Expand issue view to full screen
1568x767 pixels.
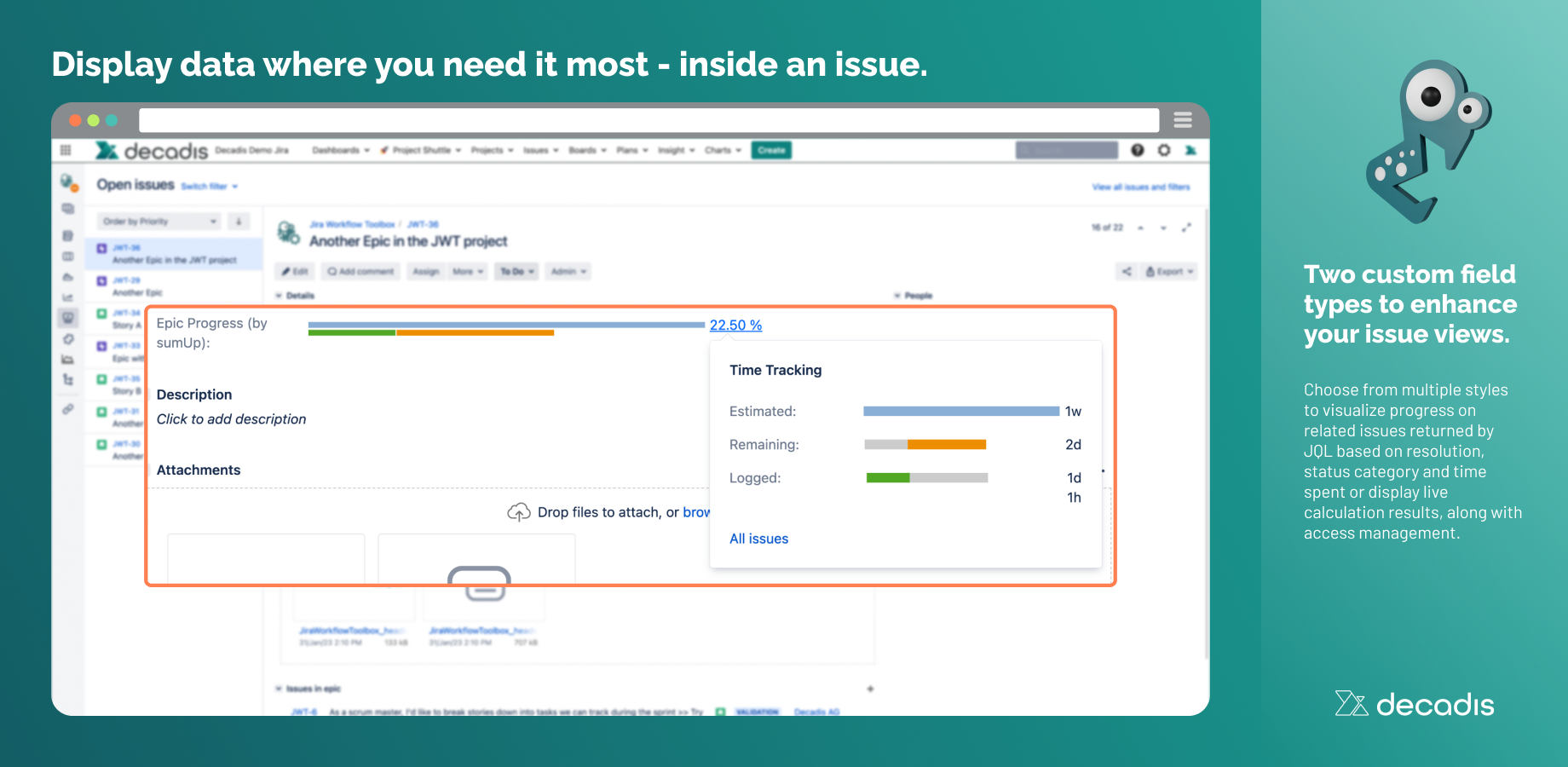pyautogui.click(x=1186, y=228)
